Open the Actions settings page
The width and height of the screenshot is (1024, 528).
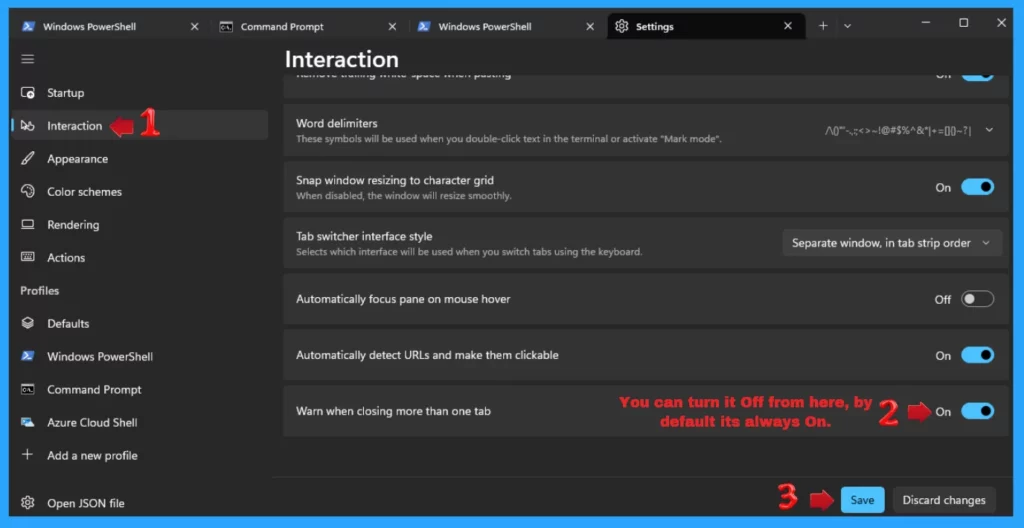pos(140,257)
